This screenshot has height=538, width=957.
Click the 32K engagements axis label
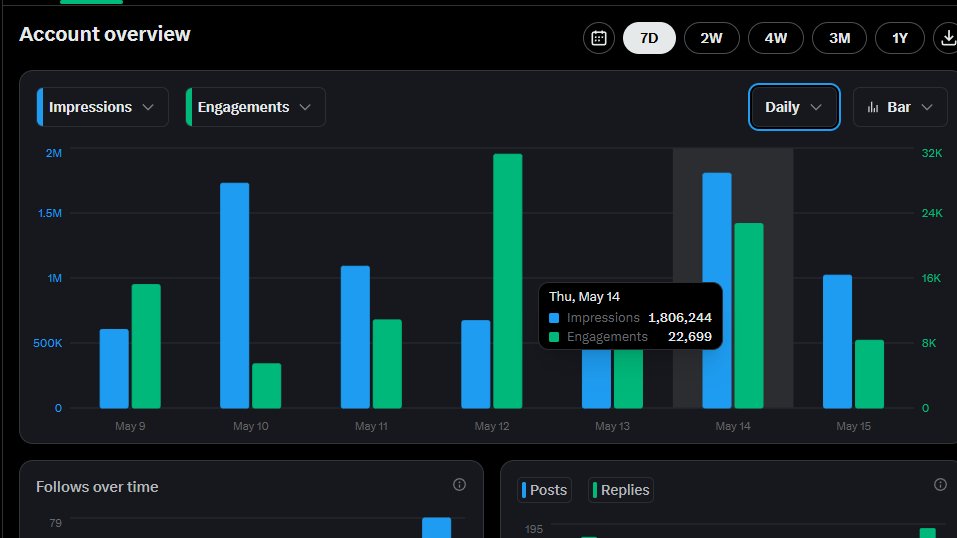(x=932, y=153)
